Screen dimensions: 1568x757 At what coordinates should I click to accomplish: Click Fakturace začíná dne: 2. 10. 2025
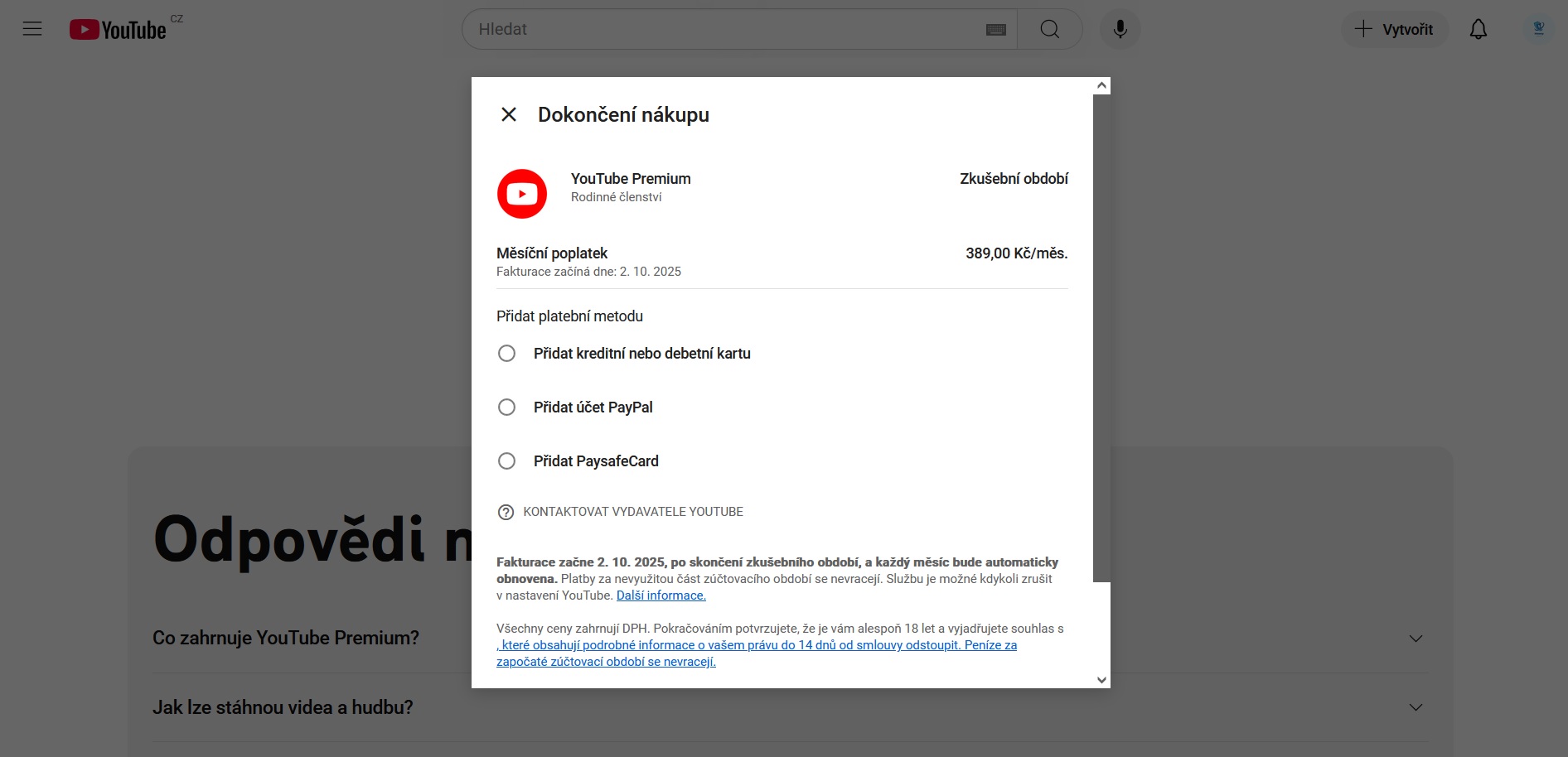(588, 272)
